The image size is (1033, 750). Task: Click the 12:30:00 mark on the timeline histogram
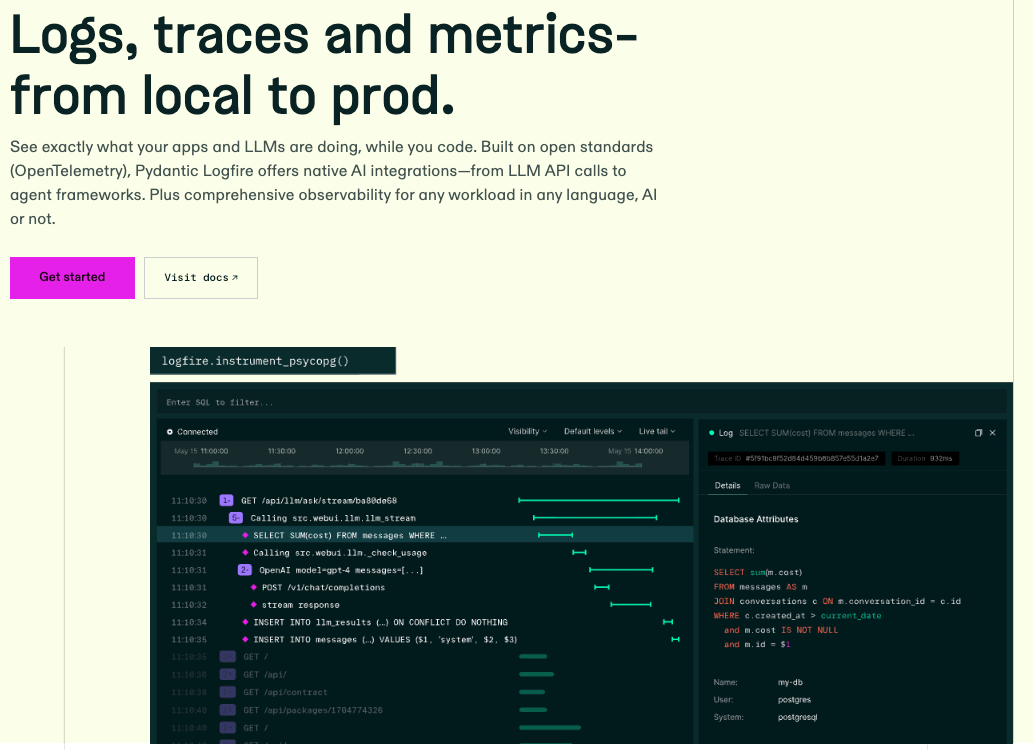(417, 451)
